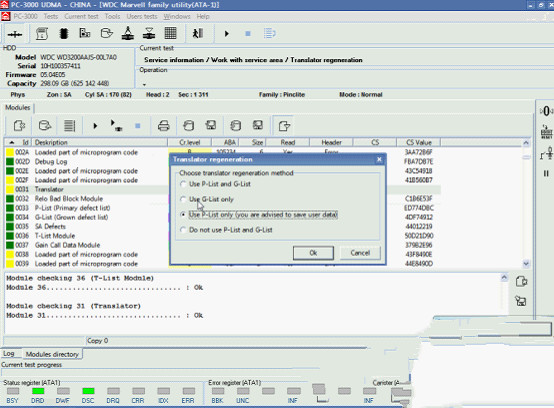Click the module list scroll-down arrow
The height and width of the screenshot is (408, 554).
[526, 264]
